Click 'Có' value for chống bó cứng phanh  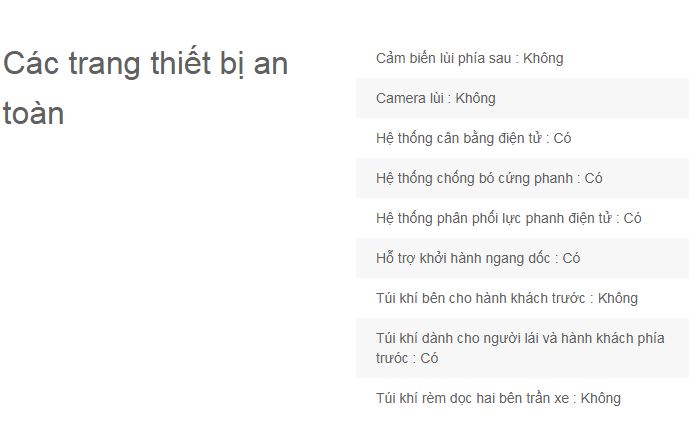(594, 178)
